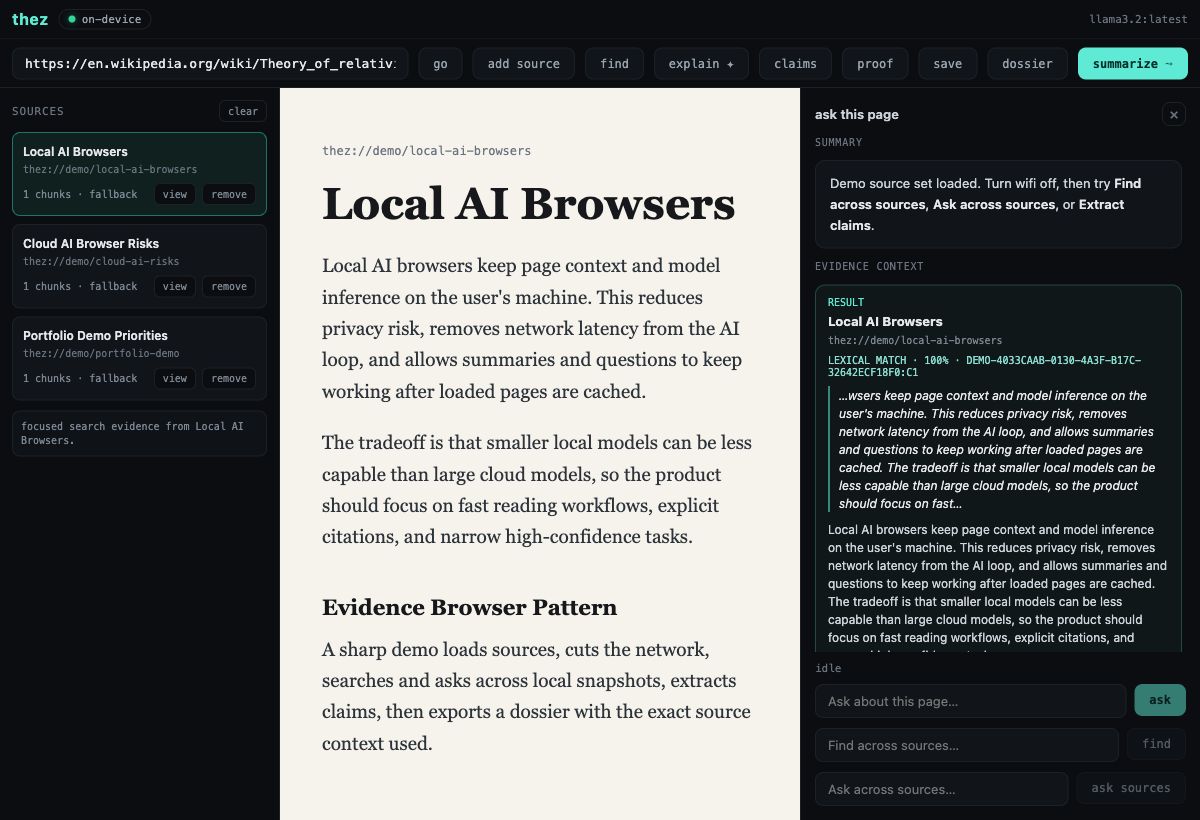Remove the Portfolio Demo Priorities source
The width and height of the screenshot is (1200, 820).
[229, 378]
